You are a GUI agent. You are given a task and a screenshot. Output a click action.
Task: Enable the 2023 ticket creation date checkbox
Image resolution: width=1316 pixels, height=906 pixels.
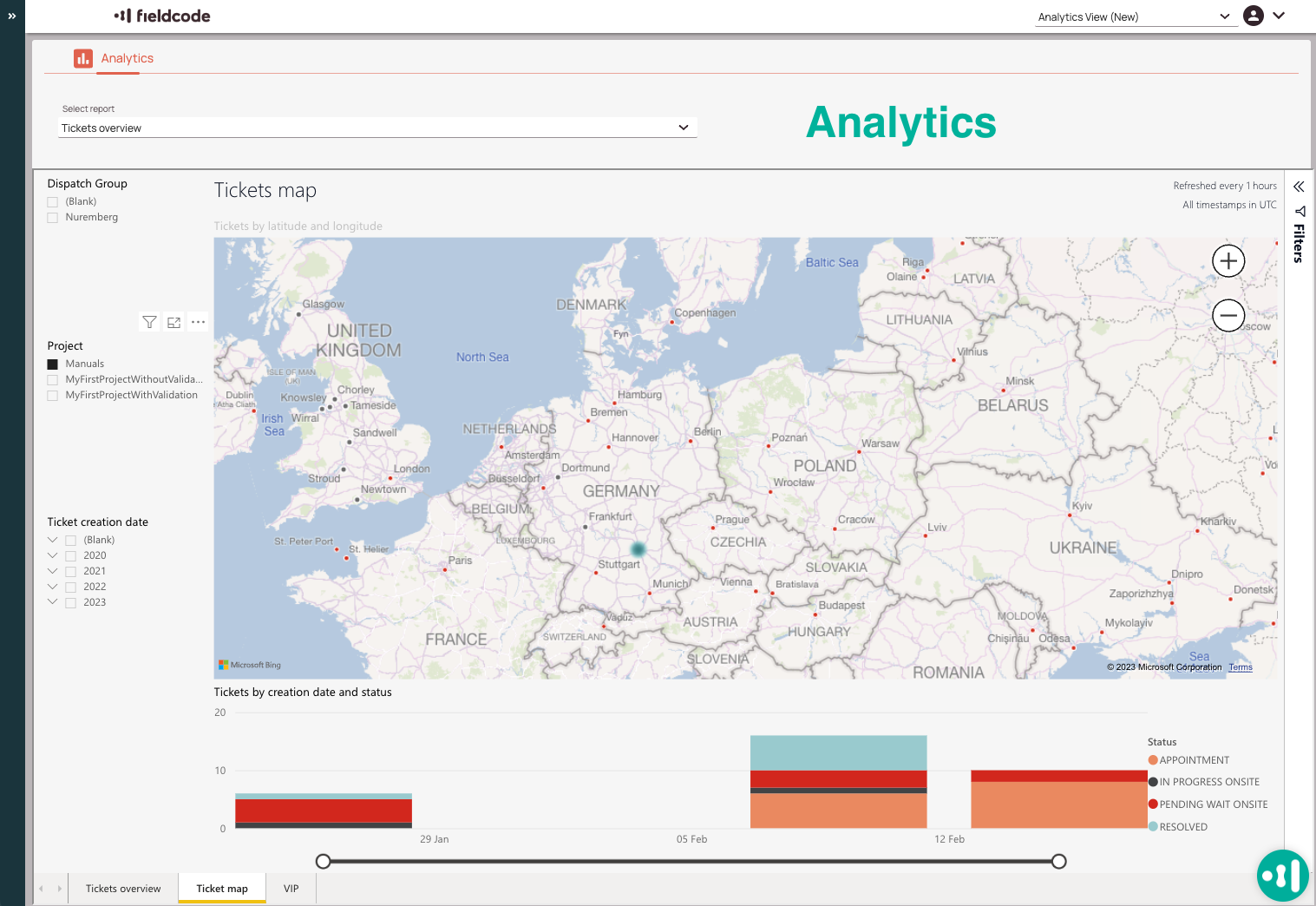point(71,603)
